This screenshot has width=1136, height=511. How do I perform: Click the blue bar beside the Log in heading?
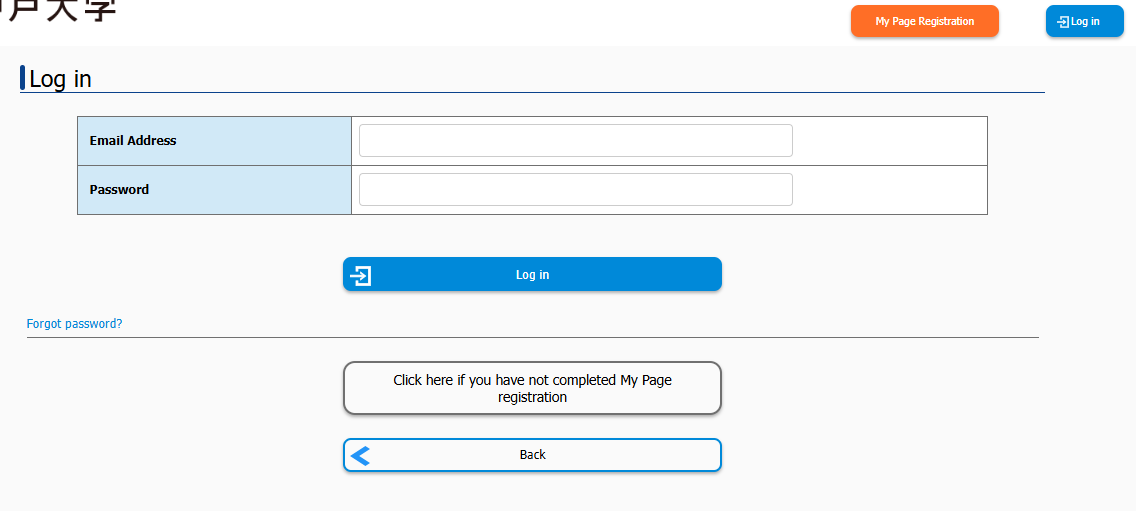(x=22, y=78)
